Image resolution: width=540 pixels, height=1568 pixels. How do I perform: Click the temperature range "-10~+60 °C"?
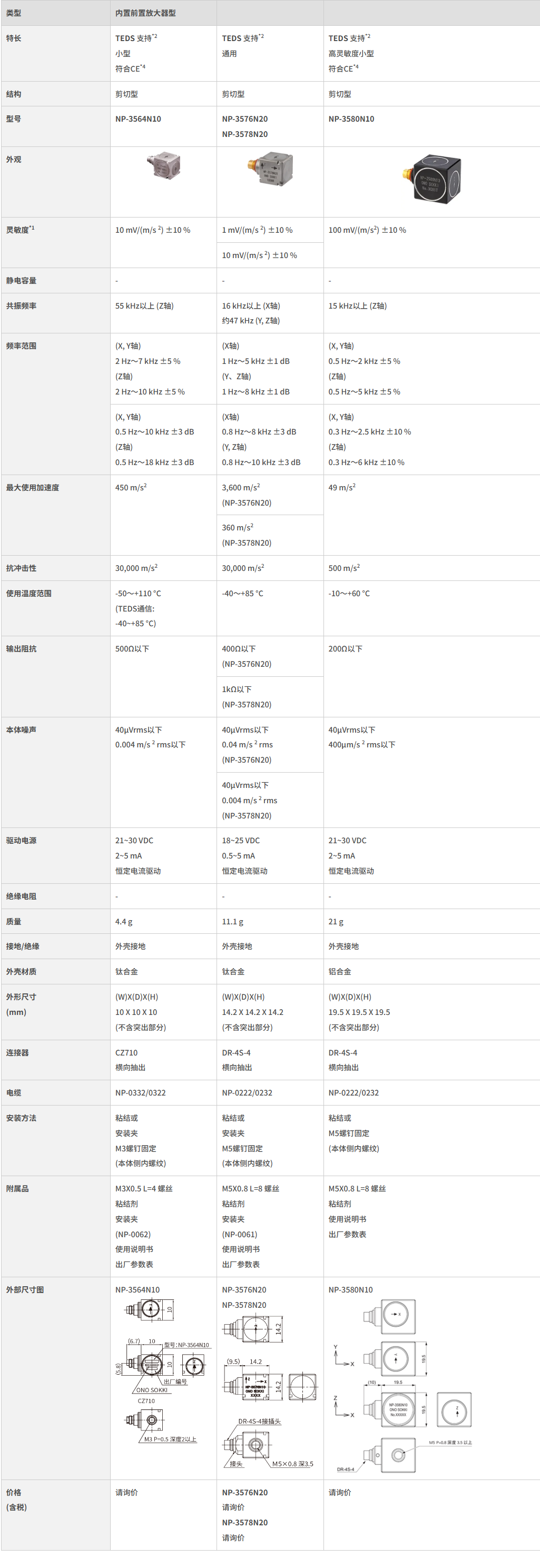tap(349, 594)
